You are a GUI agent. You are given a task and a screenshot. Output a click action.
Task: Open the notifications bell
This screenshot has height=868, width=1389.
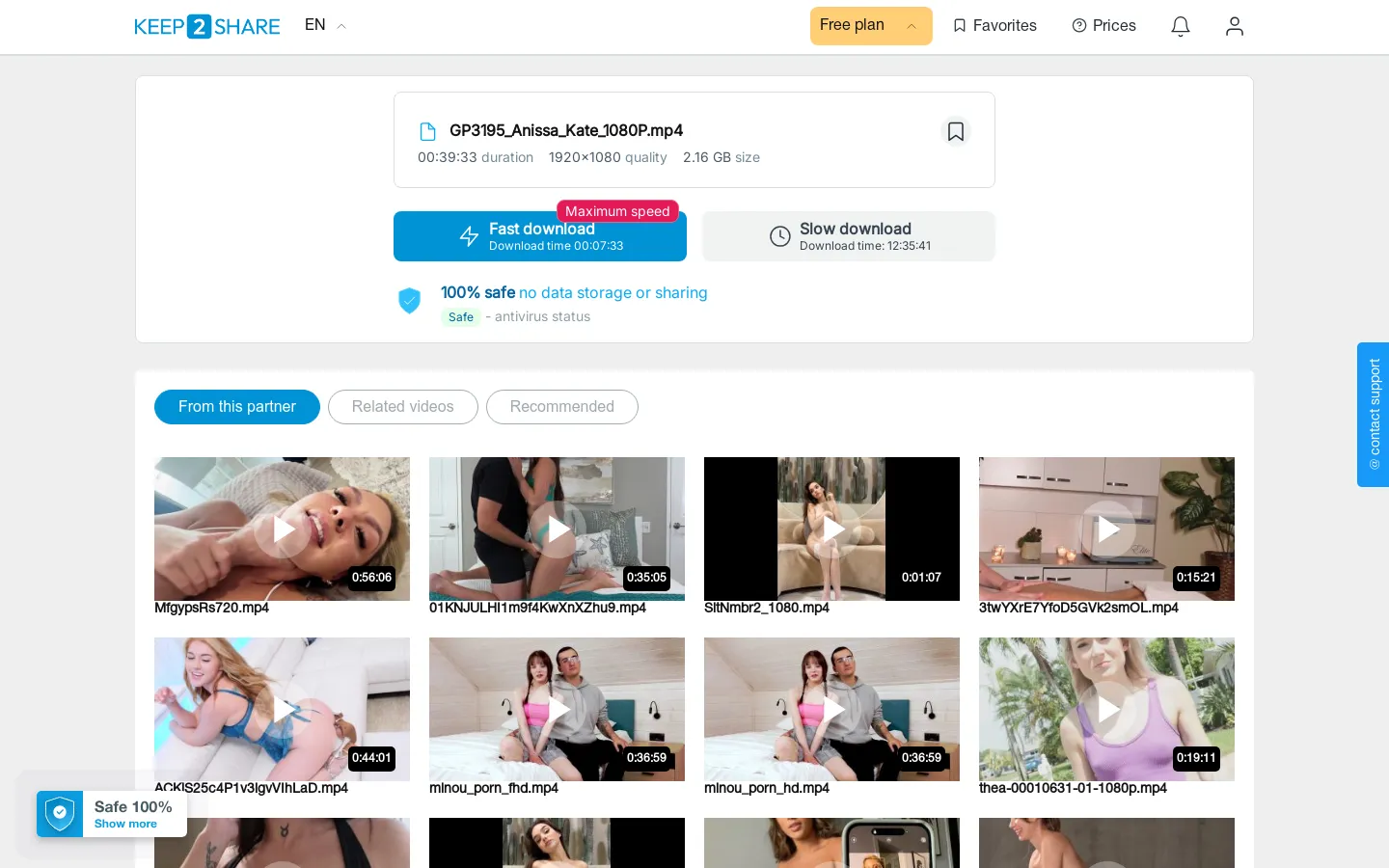(1181, 26)
